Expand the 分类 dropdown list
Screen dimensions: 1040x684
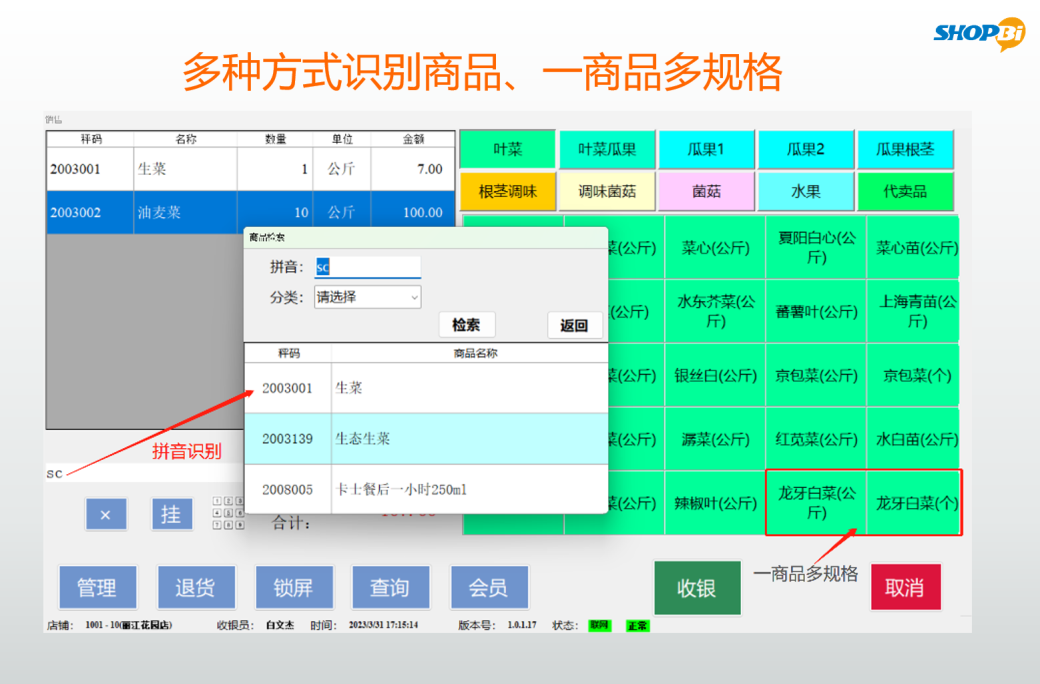pos(367,297)
